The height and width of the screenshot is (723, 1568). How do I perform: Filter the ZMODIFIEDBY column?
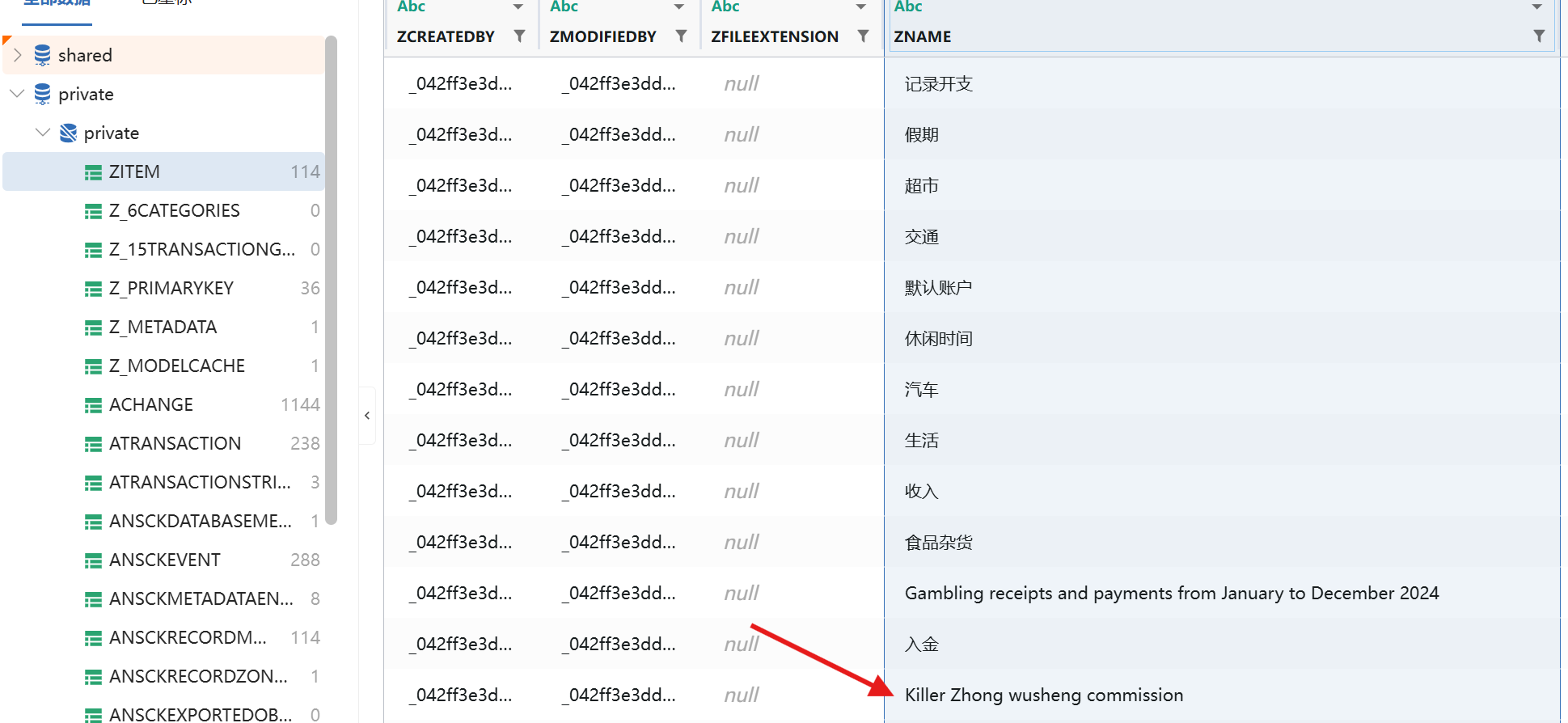point(682,36)
